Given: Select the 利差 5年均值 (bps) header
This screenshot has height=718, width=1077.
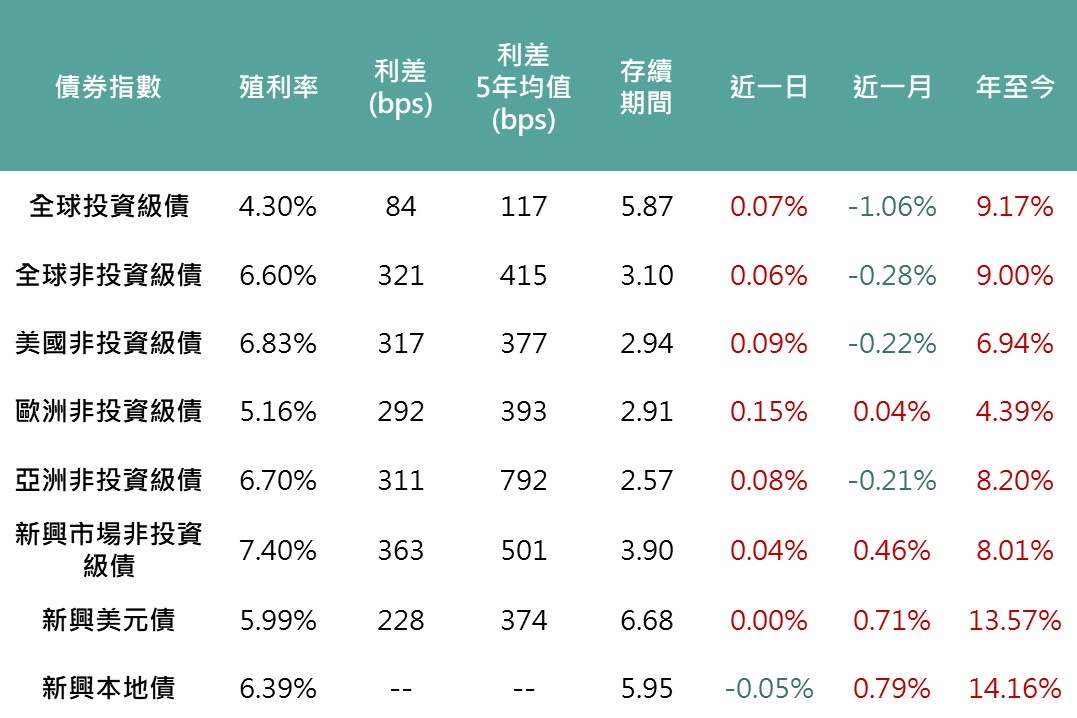Looking at the screenshot, I should point(523,87).
